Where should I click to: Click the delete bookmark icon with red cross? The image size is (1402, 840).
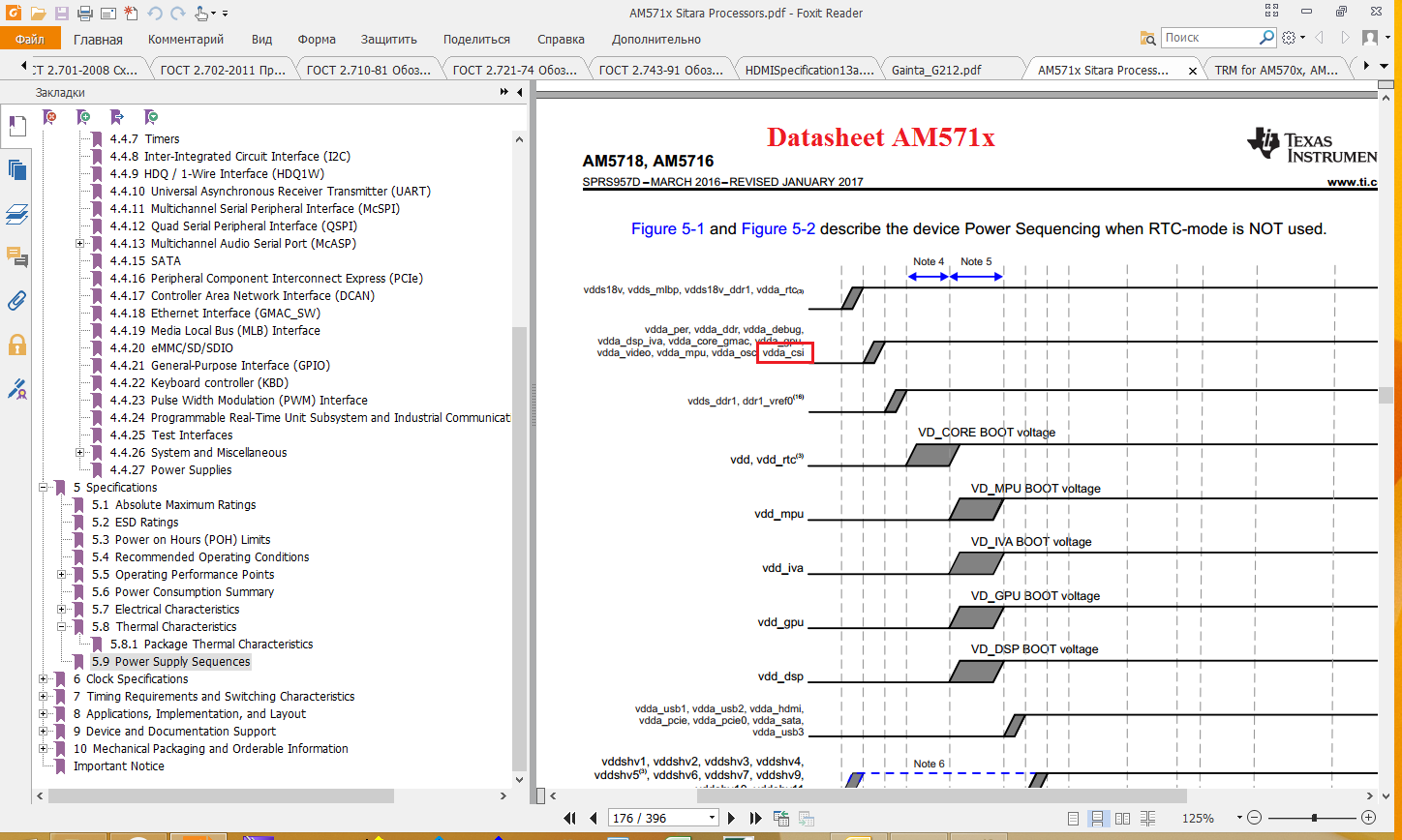click(x=50, y=116)
